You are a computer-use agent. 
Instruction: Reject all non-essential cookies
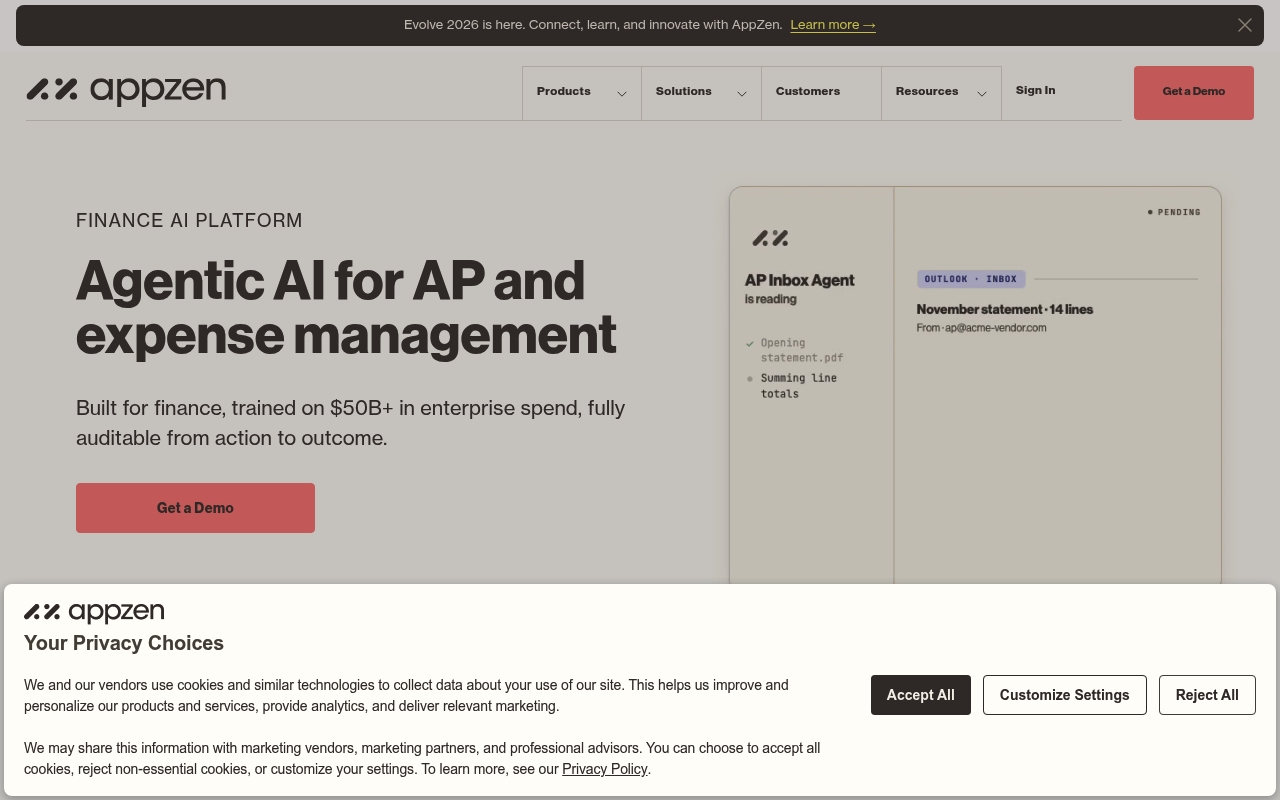tap(1207, 695)
